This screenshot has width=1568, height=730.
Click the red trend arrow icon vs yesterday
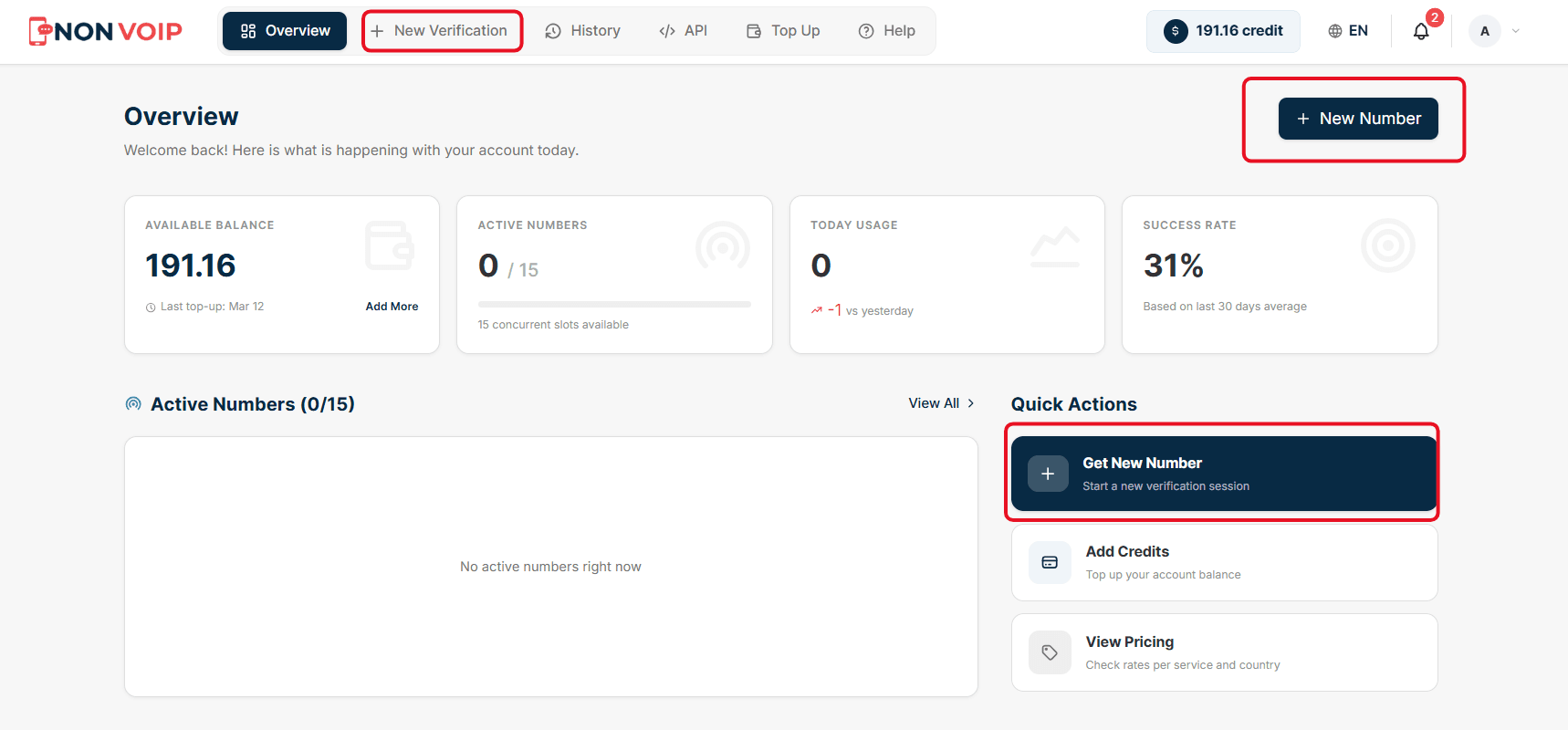pos(817,311)
